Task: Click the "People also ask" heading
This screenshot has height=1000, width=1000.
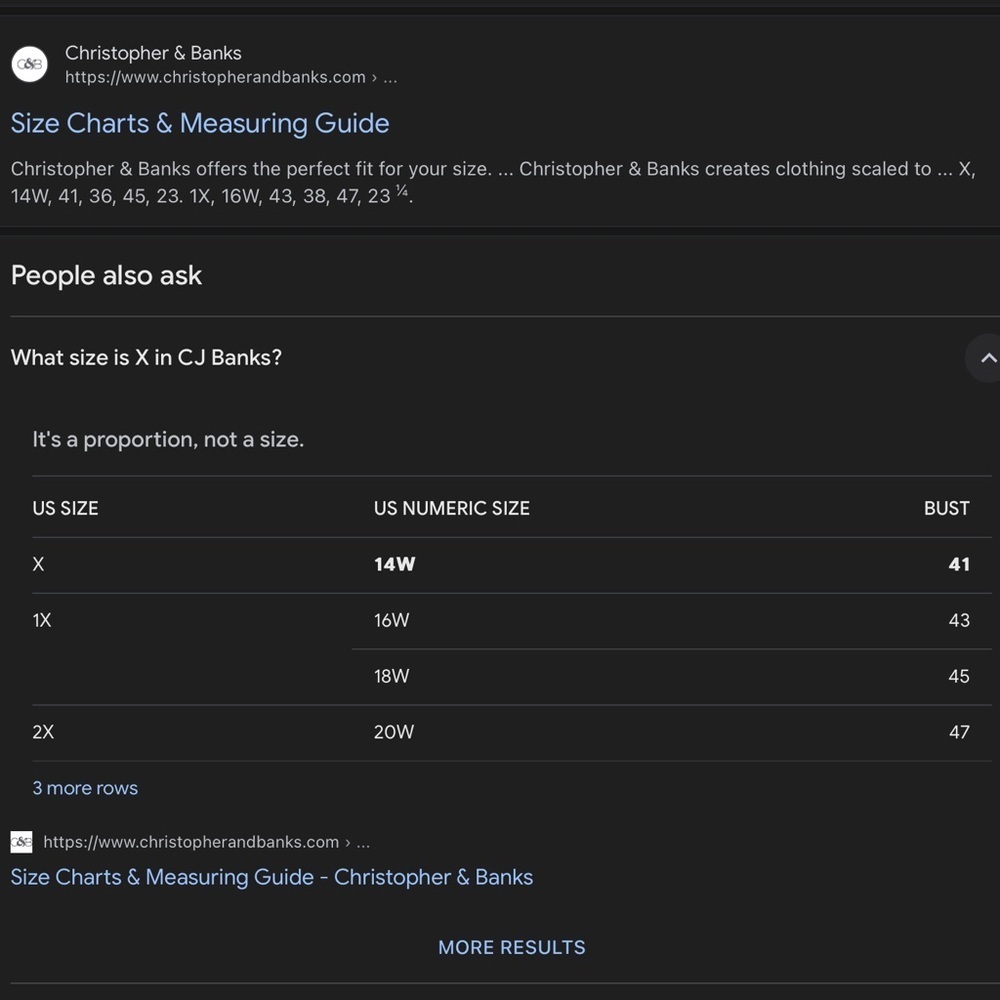Action: coord(106,276)
